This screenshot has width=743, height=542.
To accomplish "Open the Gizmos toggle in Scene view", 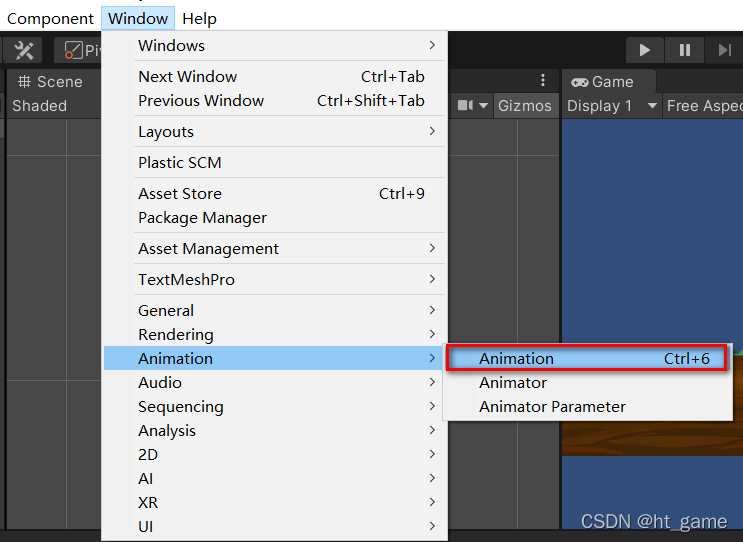I will [x=525, y=106].
